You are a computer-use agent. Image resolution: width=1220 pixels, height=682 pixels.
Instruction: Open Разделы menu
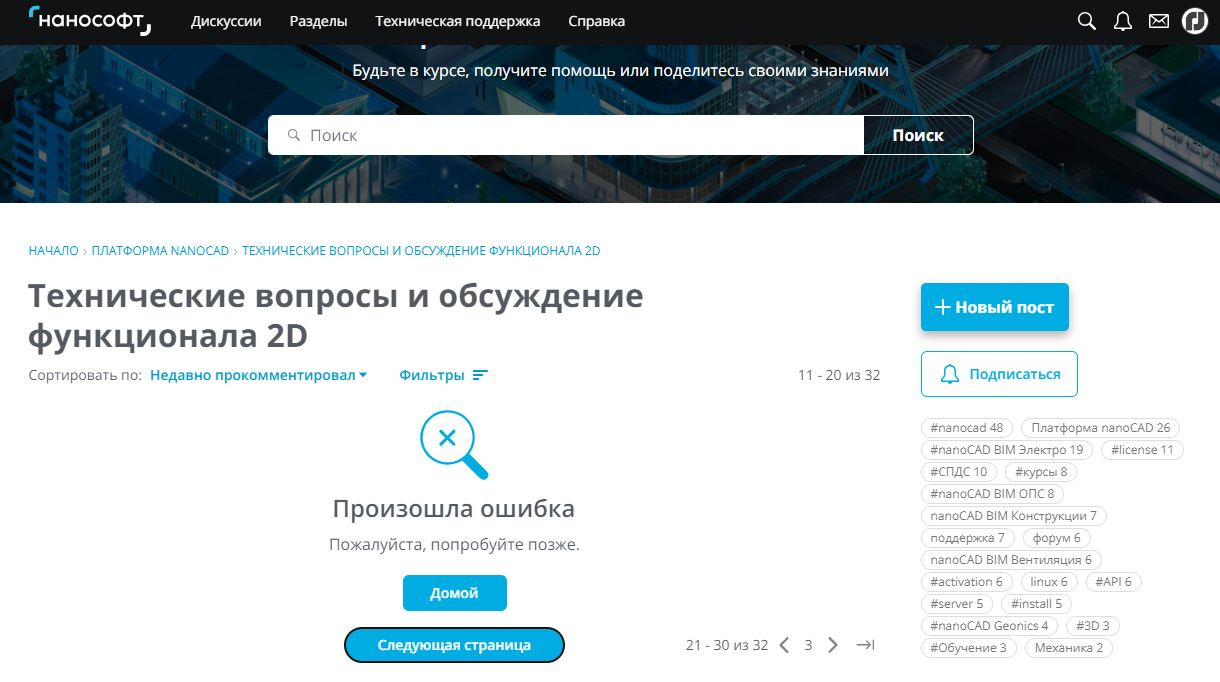click(318, 21)
